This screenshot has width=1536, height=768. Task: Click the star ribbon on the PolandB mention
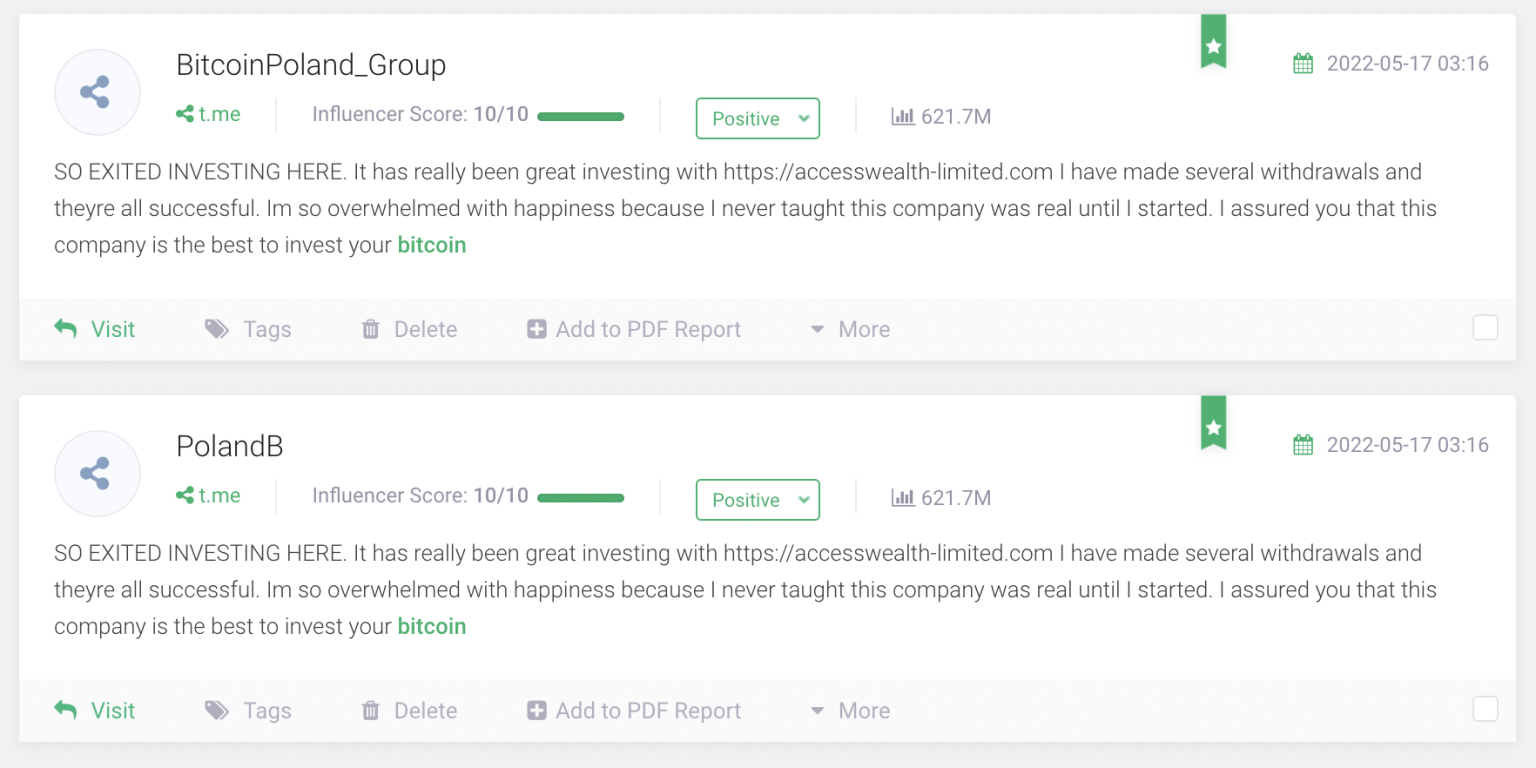click(1213, 423)
